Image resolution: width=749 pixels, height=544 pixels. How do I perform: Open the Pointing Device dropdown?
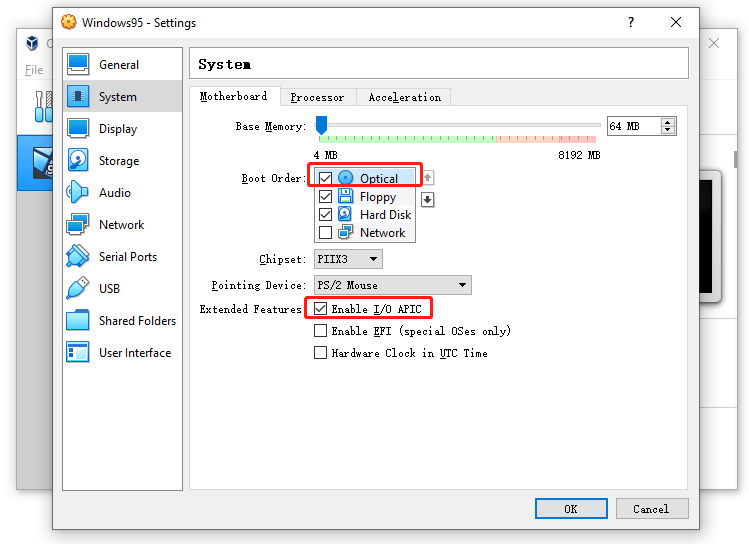(x=393, y=285)
